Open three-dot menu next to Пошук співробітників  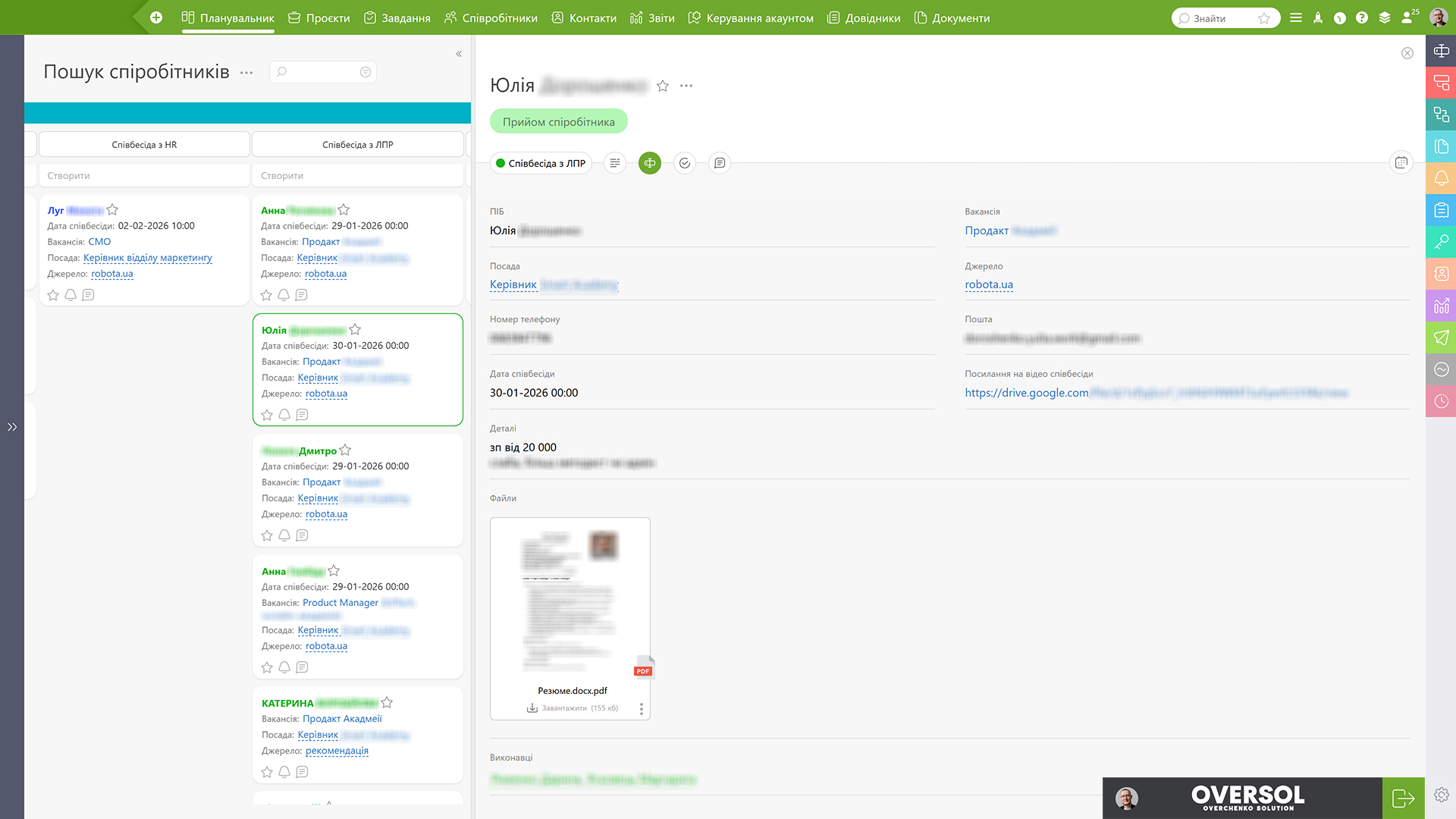[246, 73]
